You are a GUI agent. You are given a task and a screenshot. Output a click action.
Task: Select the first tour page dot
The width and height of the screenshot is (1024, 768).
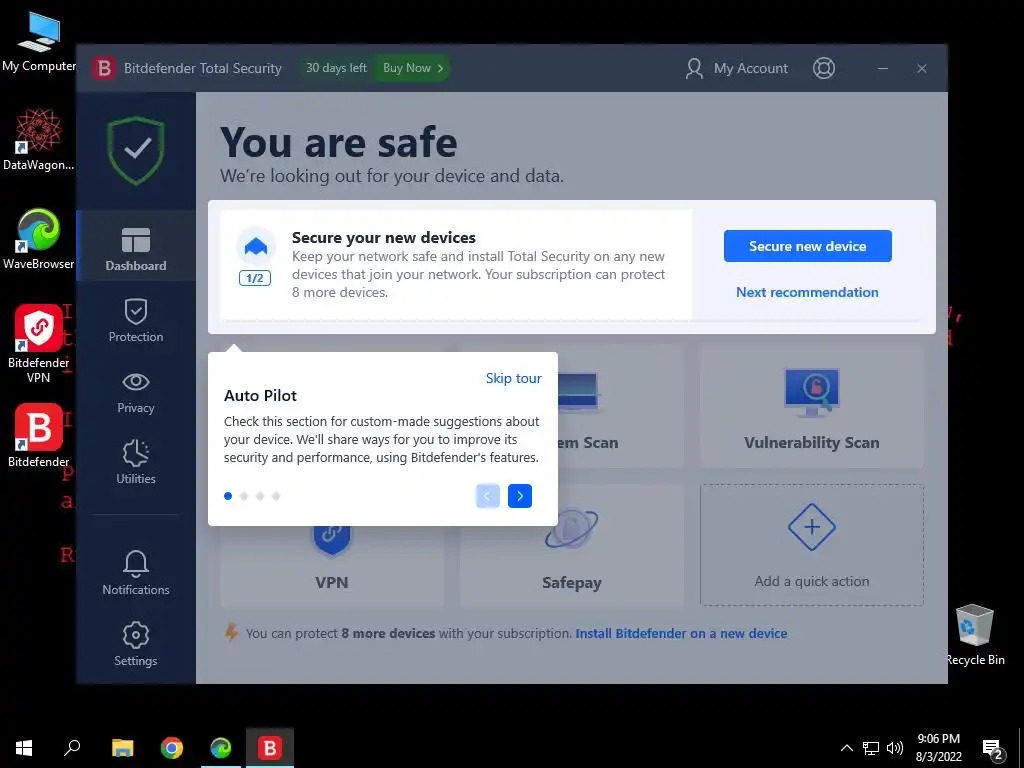click(228, 496)
